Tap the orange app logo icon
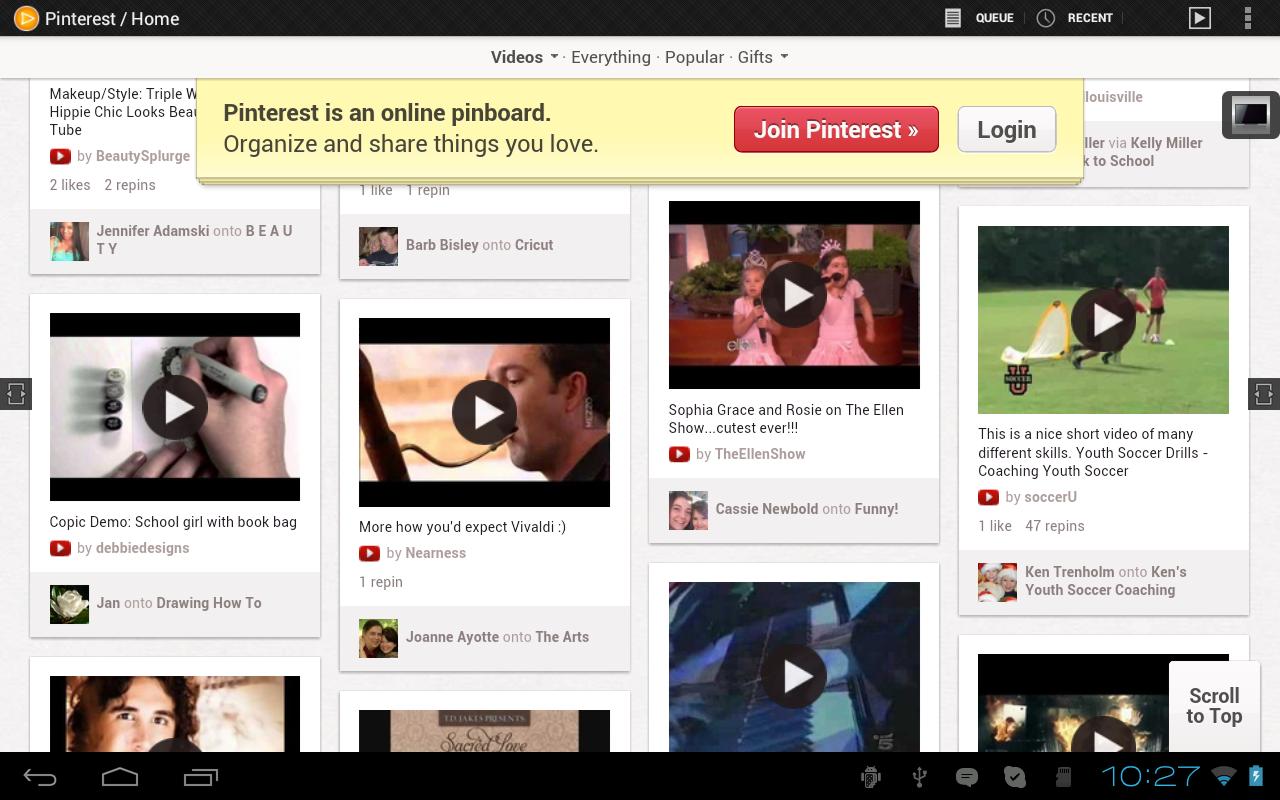The width and height of the screenshot is (1280, 800). pos(26,18)
